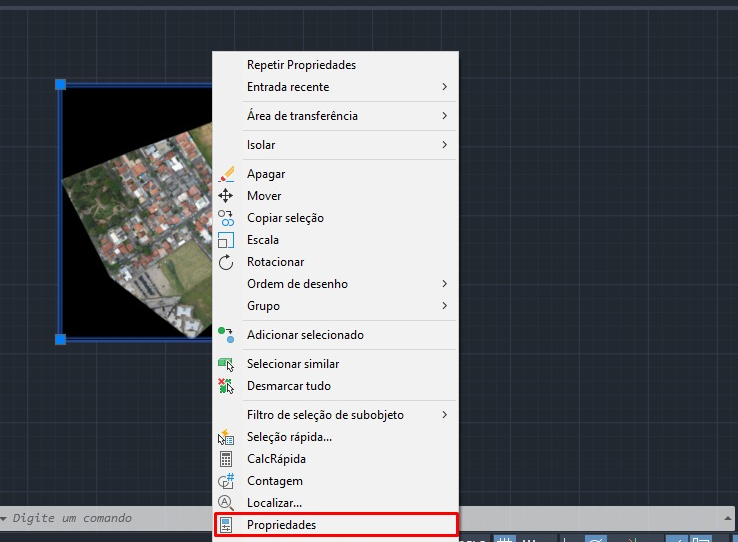This screenshot has width=738, height=542.
Task: Choose Repetir Propriedades
Action: pos(336,65)
